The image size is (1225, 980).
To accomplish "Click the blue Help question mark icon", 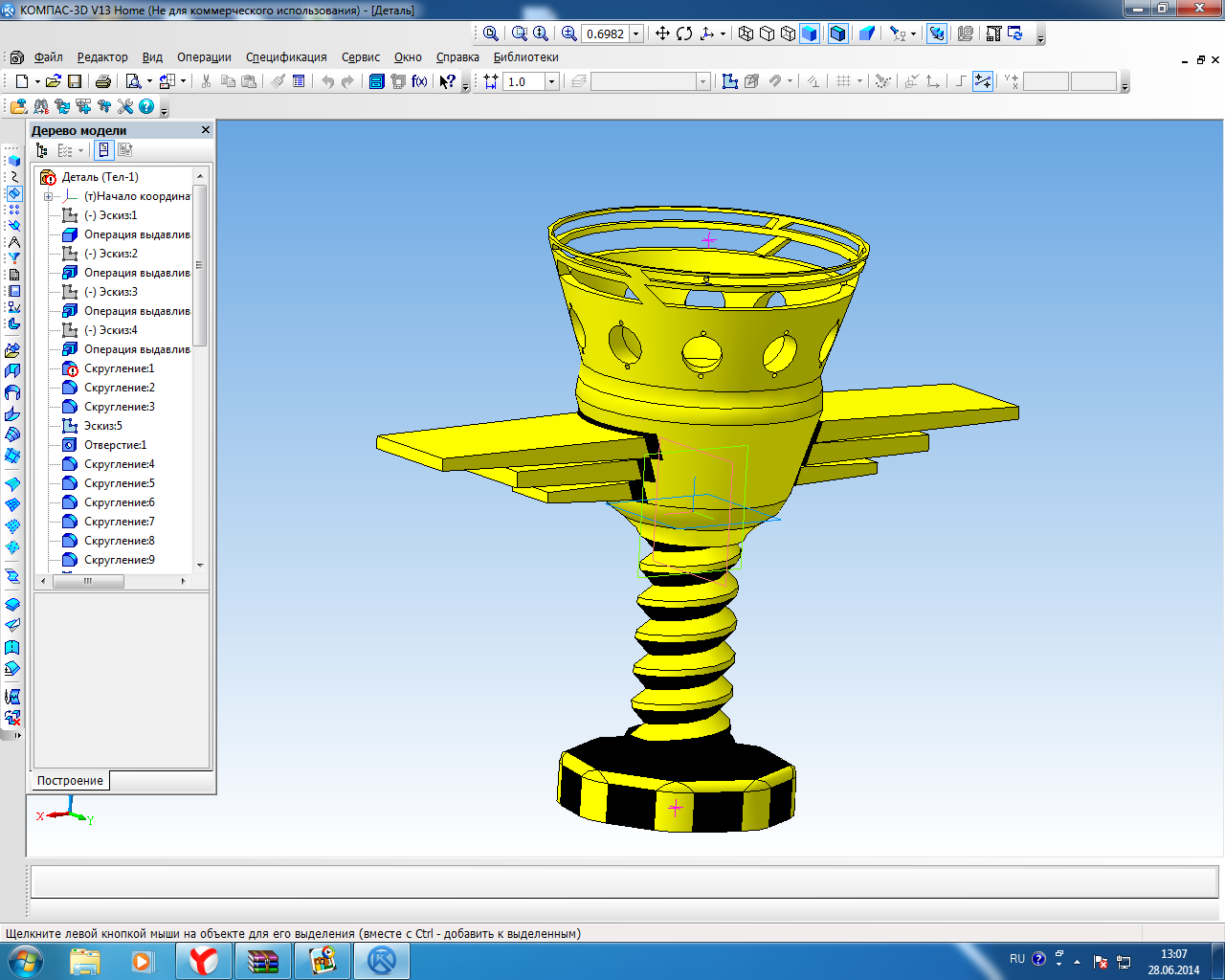I will click(x=146, y=106).
